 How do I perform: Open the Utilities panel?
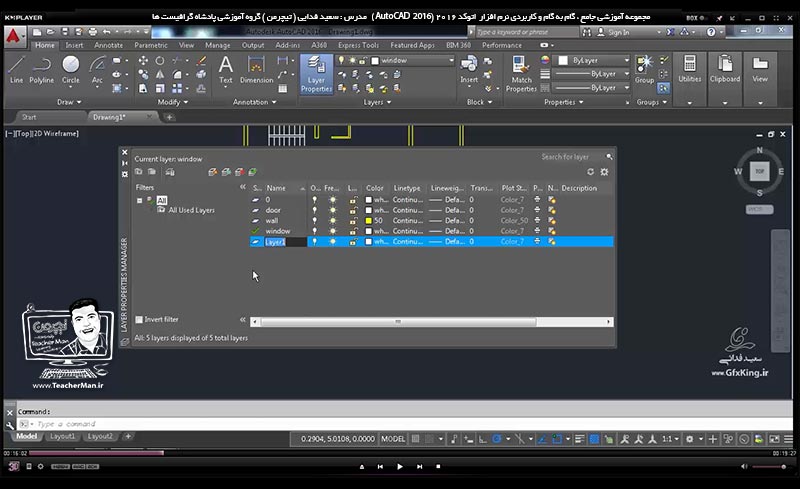coord(689,69)
